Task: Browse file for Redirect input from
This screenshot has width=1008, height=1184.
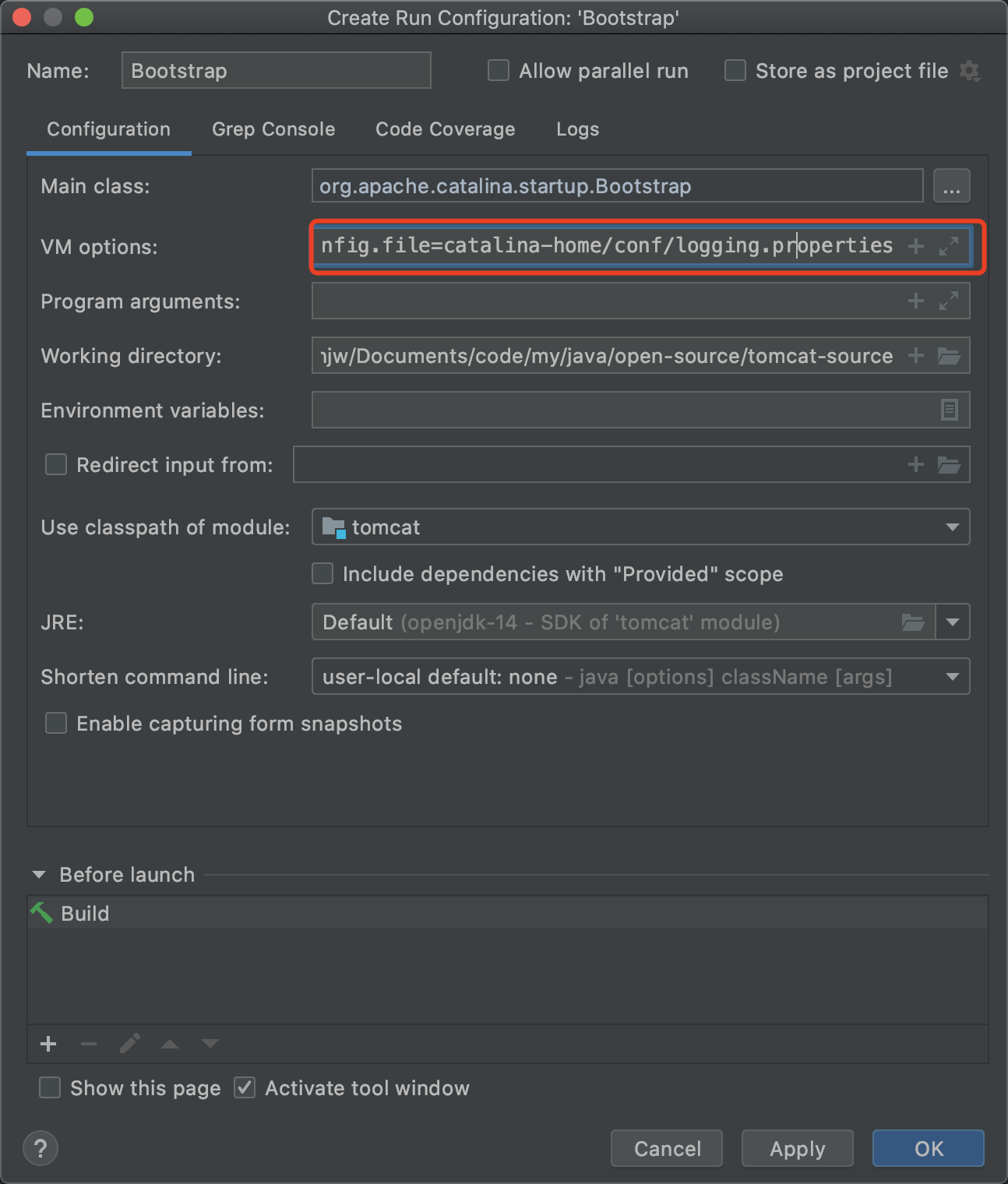Action: tap(948, 465)
